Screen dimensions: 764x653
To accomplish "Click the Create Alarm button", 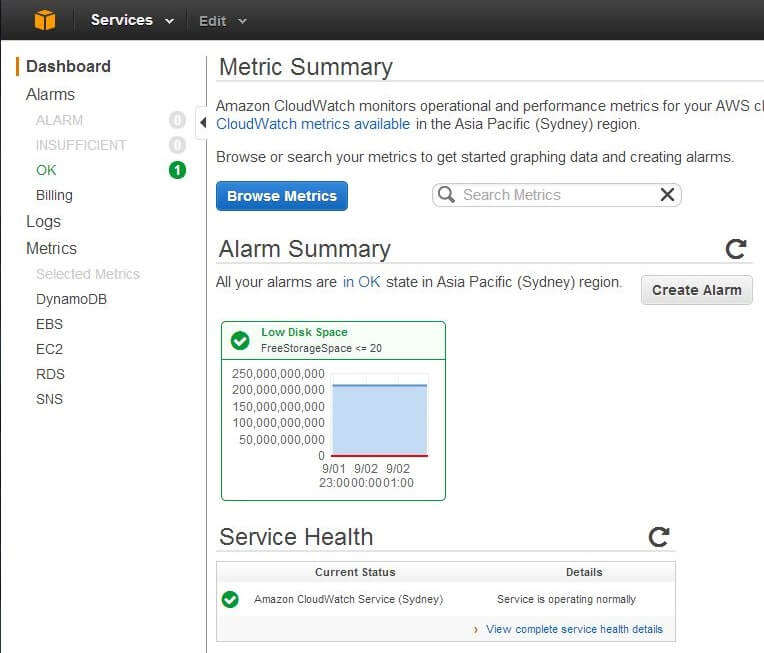I will pos(696,290).
